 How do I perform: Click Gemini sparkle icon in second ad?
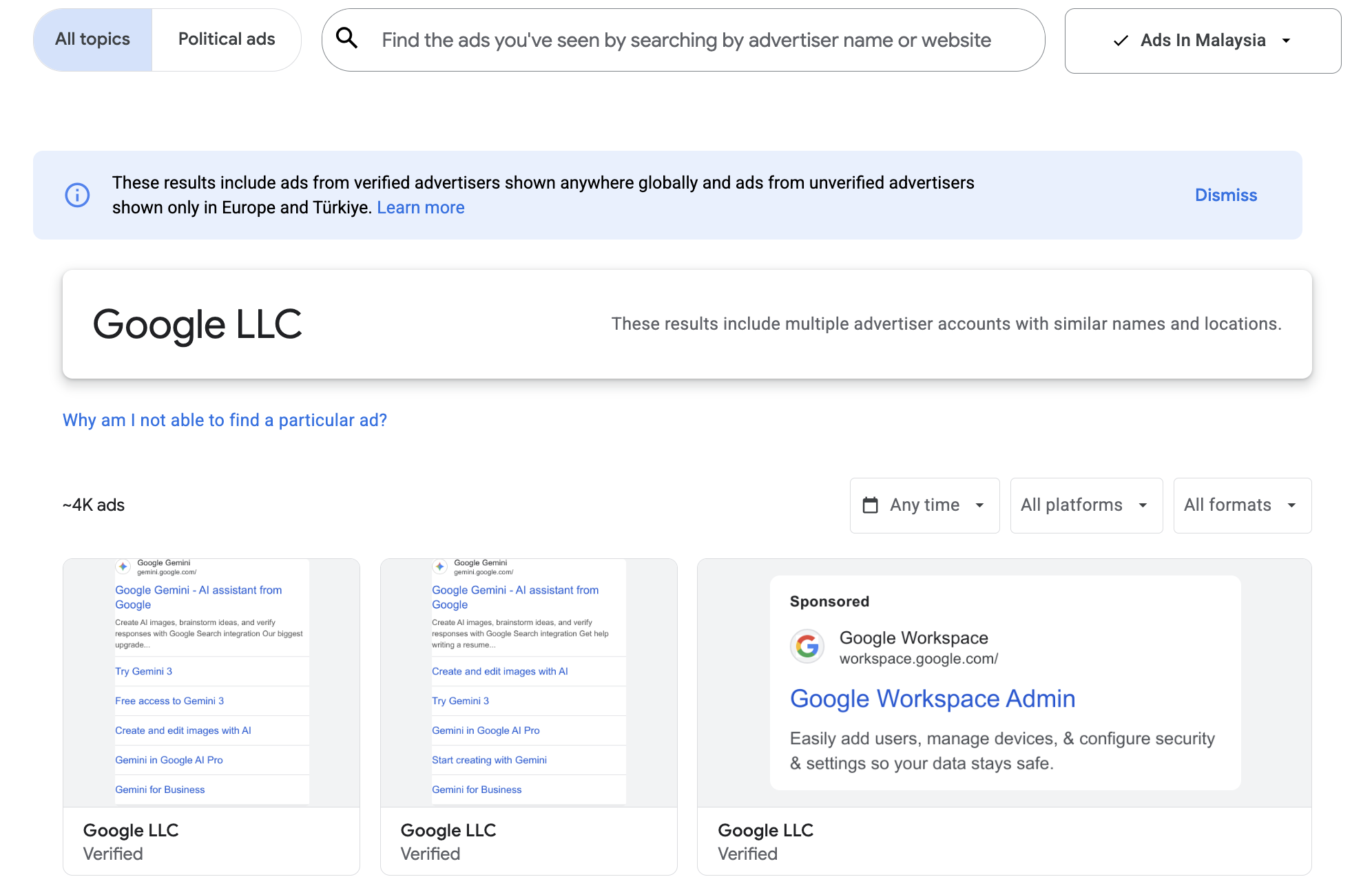(x=440, y=567)
